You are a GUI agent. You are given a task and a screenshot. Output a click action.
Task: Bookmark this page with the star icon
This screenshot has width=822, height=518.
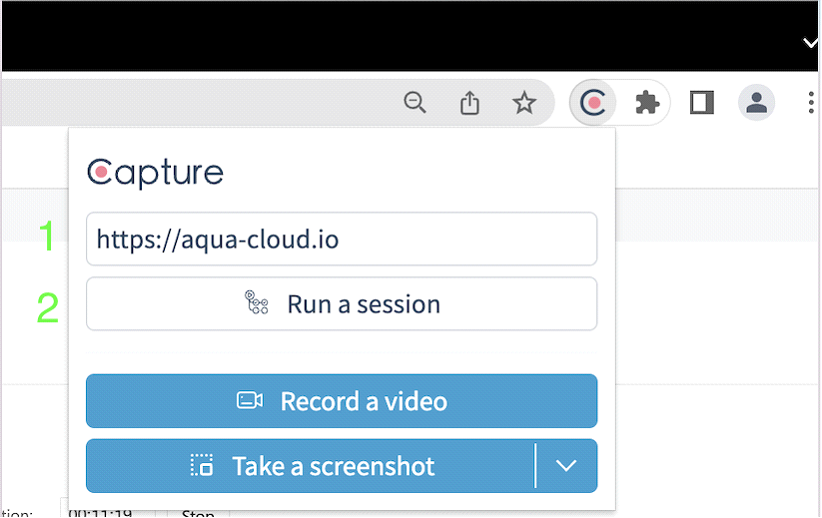click(x=524, y=102)
